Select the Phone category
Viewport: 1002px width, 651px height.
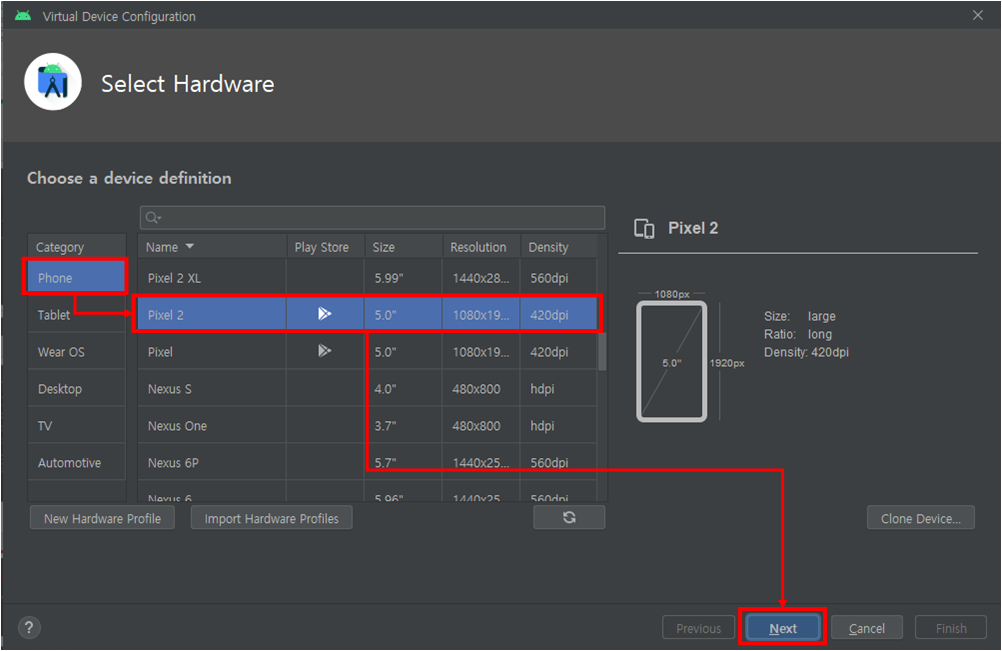[x=76, y=278]
